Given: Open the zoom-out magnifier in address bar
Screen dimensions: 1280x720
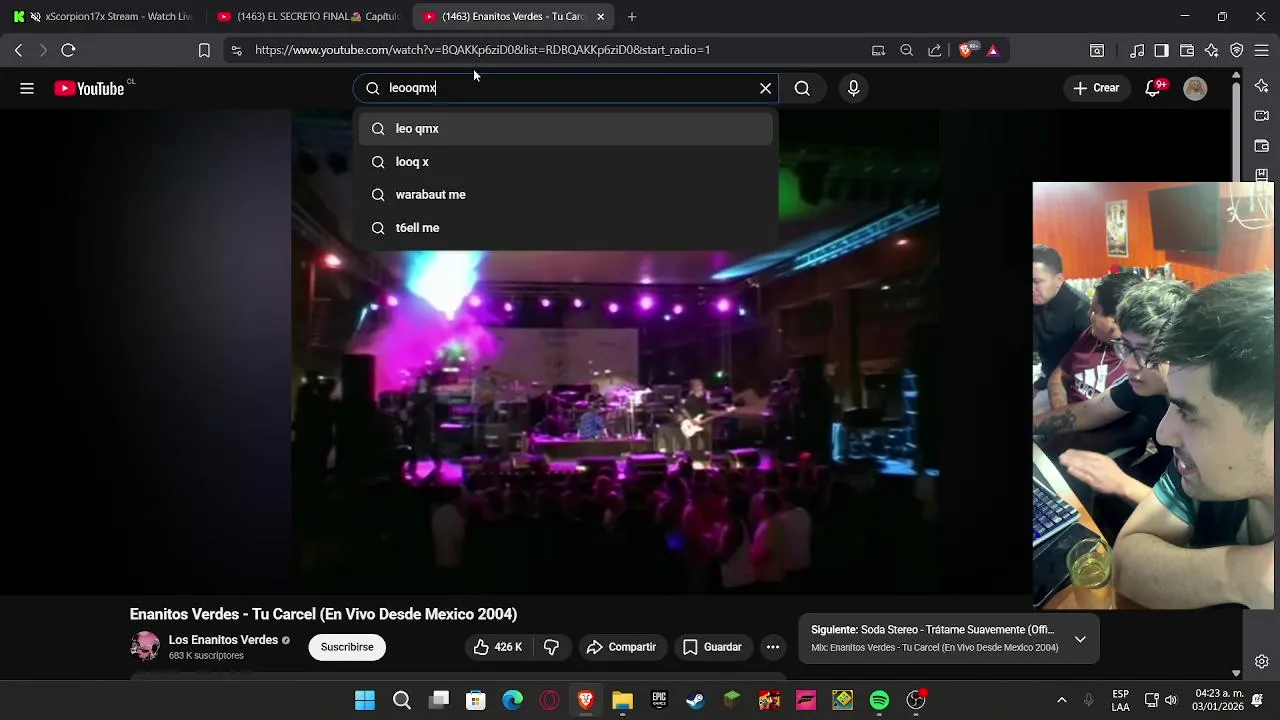Looking at the screenshot, I should (906, 50).
